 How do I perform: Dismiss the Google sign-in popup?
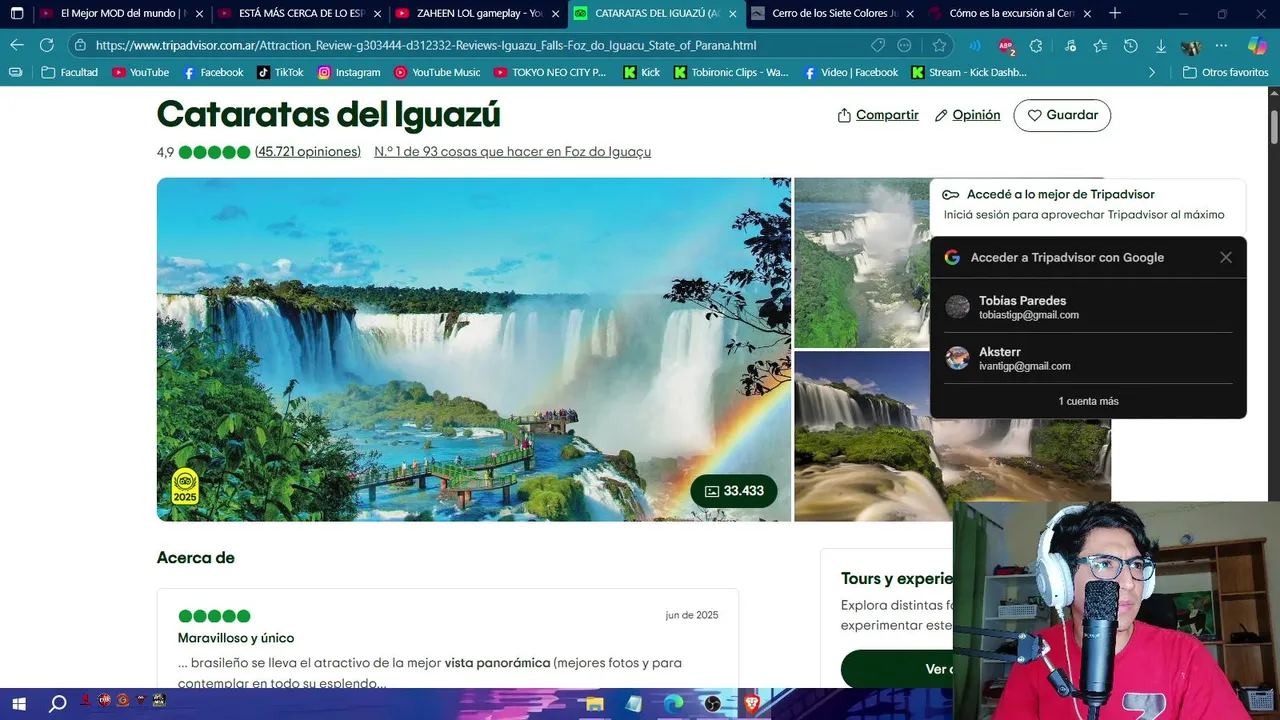(1226, 257)
